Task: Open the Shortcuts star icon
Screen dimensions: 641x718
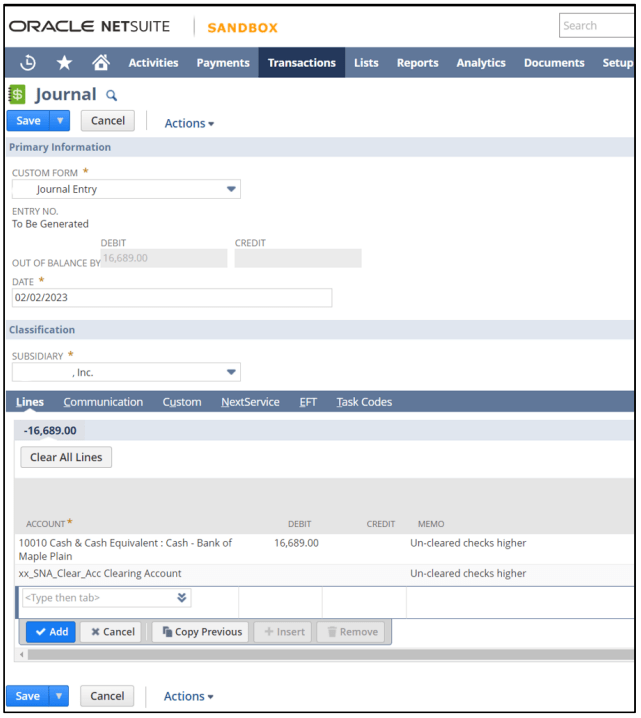Action: tap(65, 63)
